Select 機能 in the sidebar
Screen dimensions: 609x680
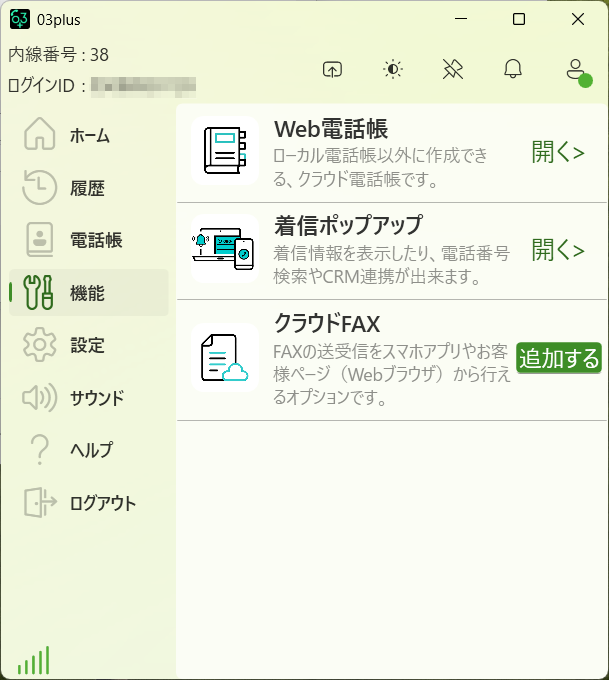pos(88,293)
